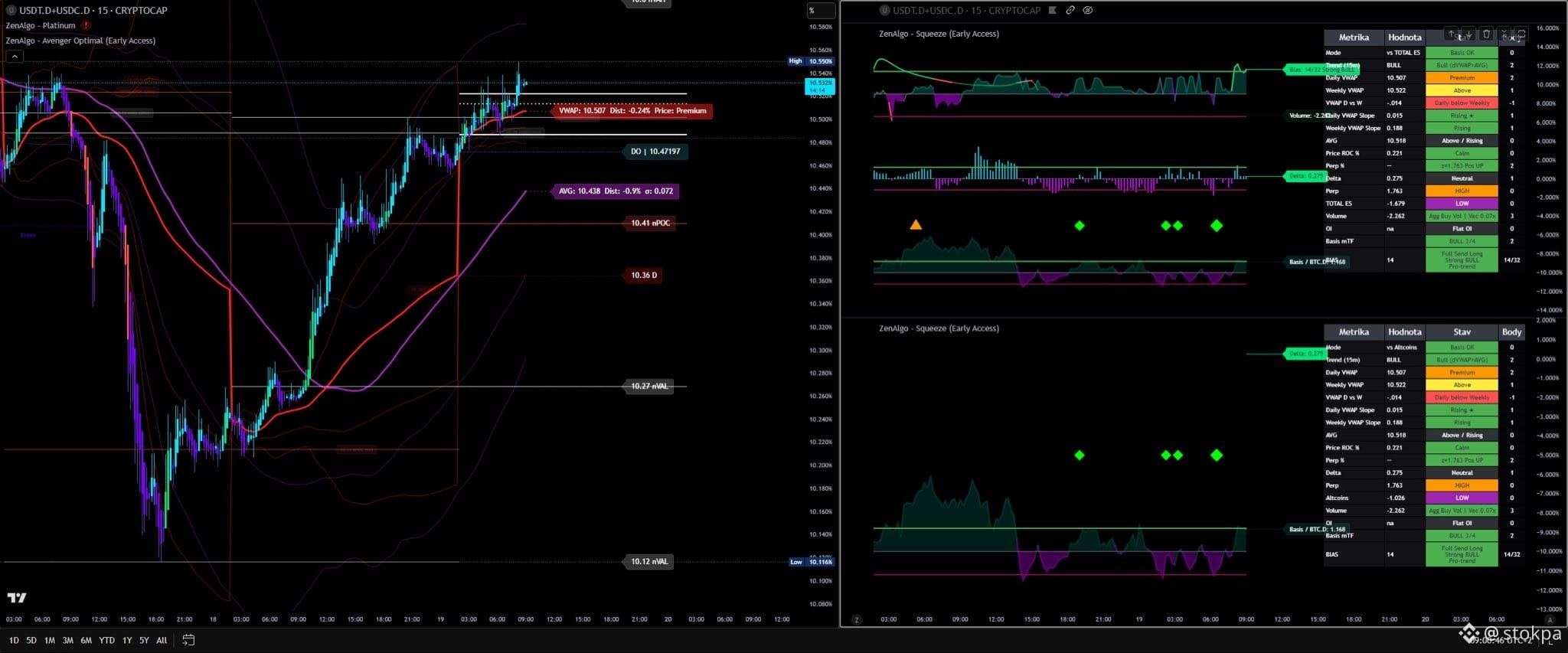Click the purple LOW cell in the upper table
The height and width of the screenshot is (653, 1568).
click(x=1462, y=204)
